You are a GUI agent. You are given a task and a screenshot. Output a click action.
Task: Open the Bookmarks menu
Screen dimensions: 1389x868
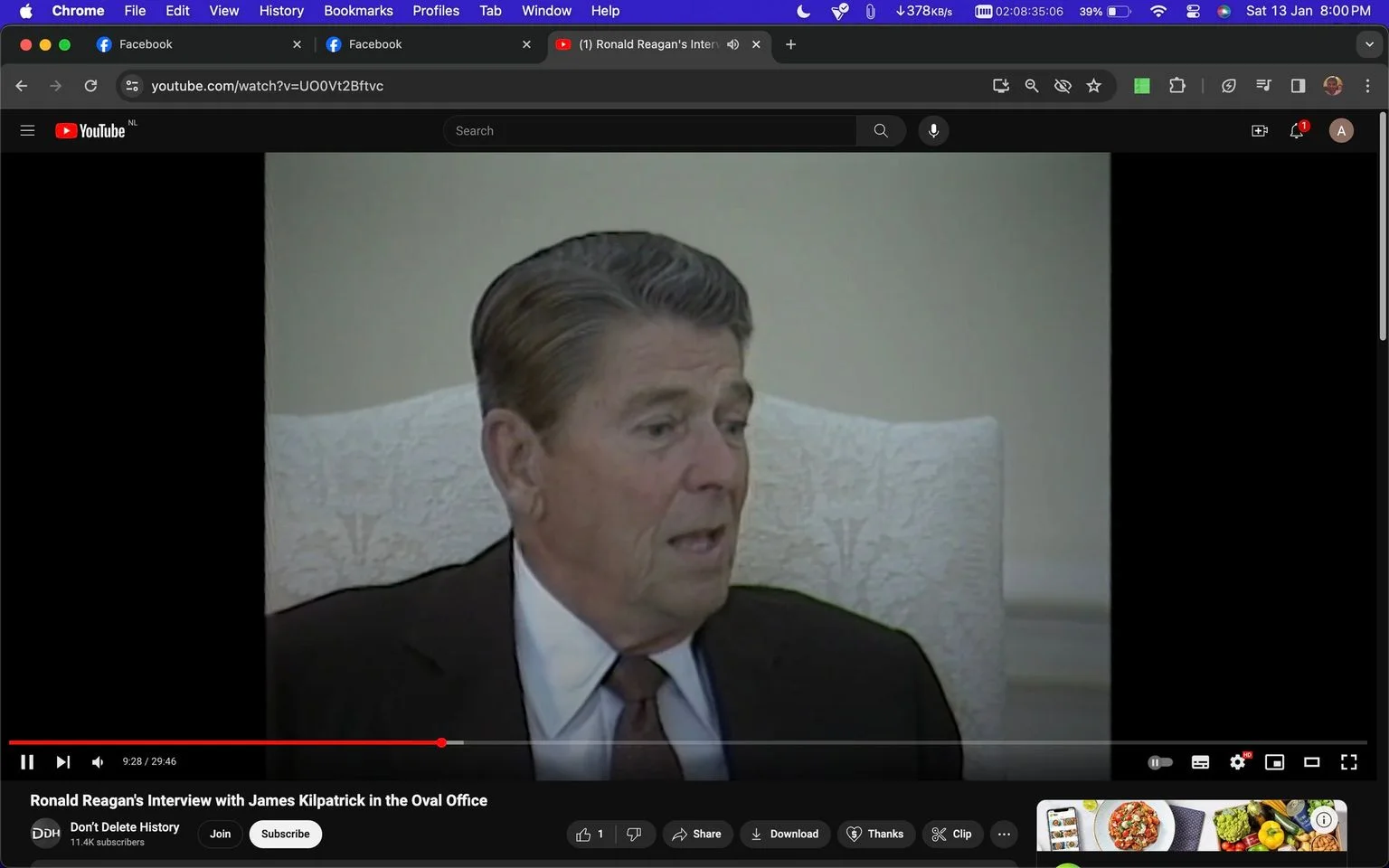358,11
